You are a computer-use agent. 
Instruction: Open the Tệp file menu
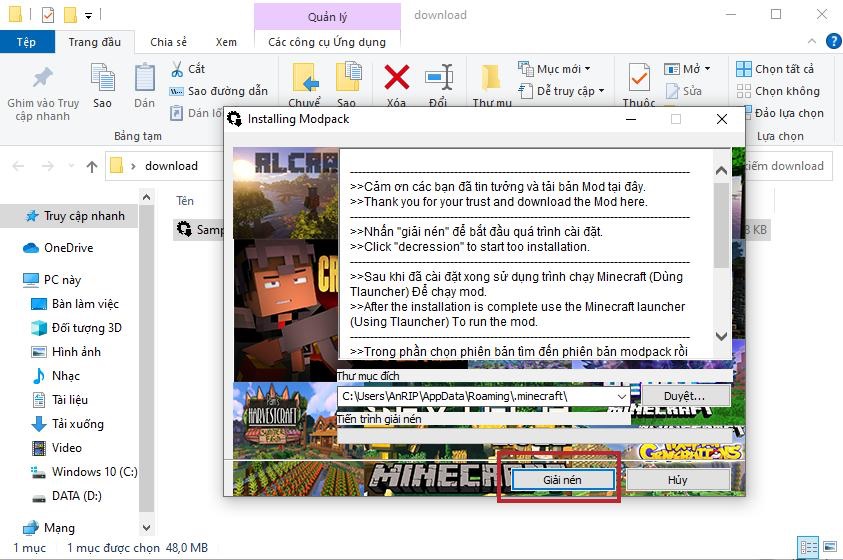pos(26,42)
